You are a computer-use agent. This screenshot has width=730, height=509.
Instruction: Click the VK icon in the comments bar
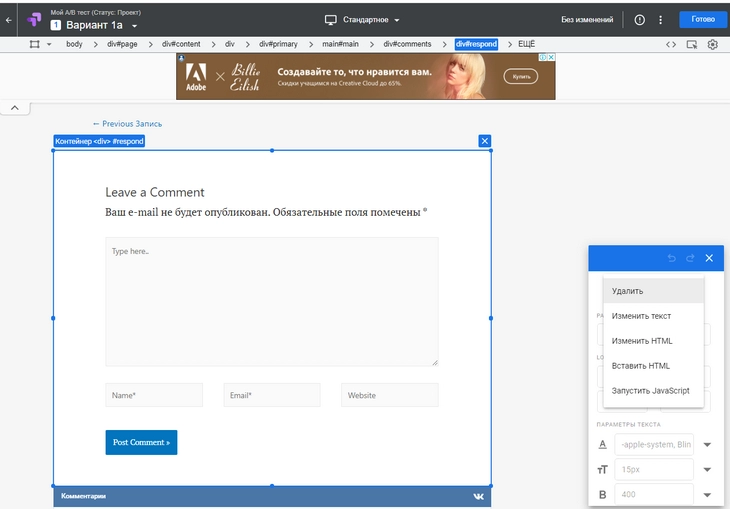tap(479, 496)
